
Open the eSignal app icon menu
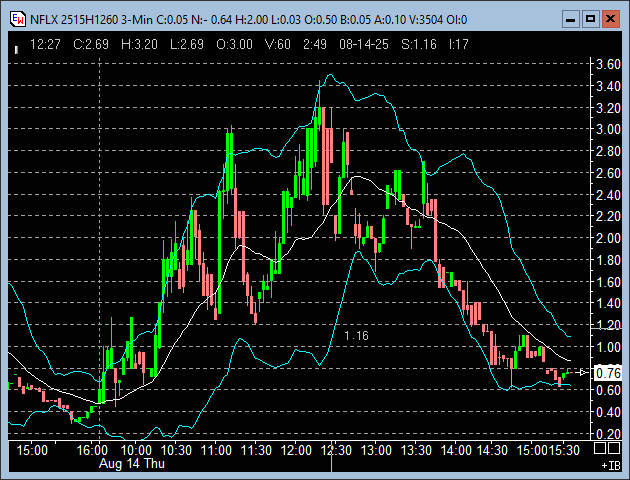click(18, 19)
